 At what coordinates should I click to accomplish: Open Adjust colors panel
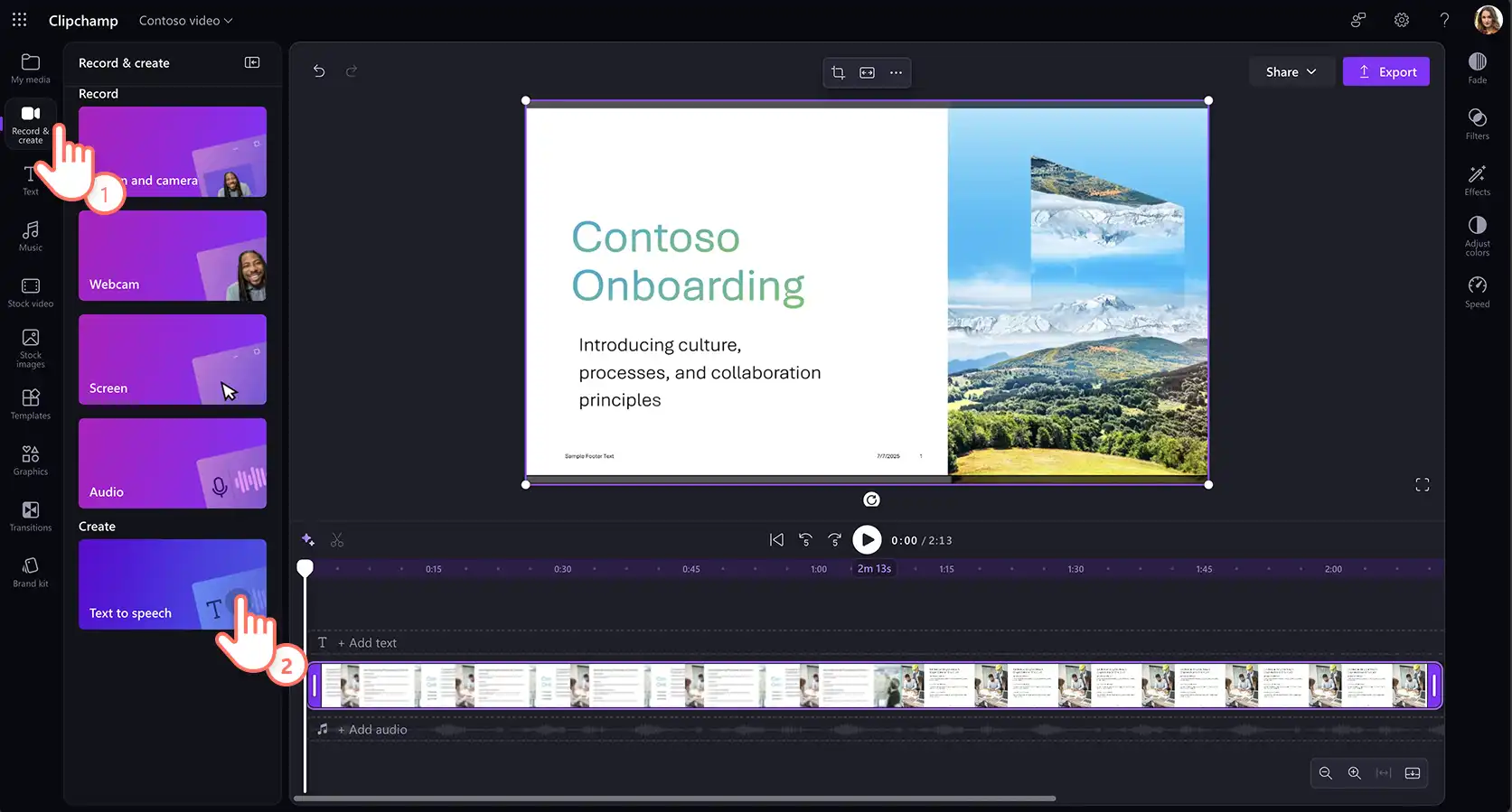[1477, 236]
